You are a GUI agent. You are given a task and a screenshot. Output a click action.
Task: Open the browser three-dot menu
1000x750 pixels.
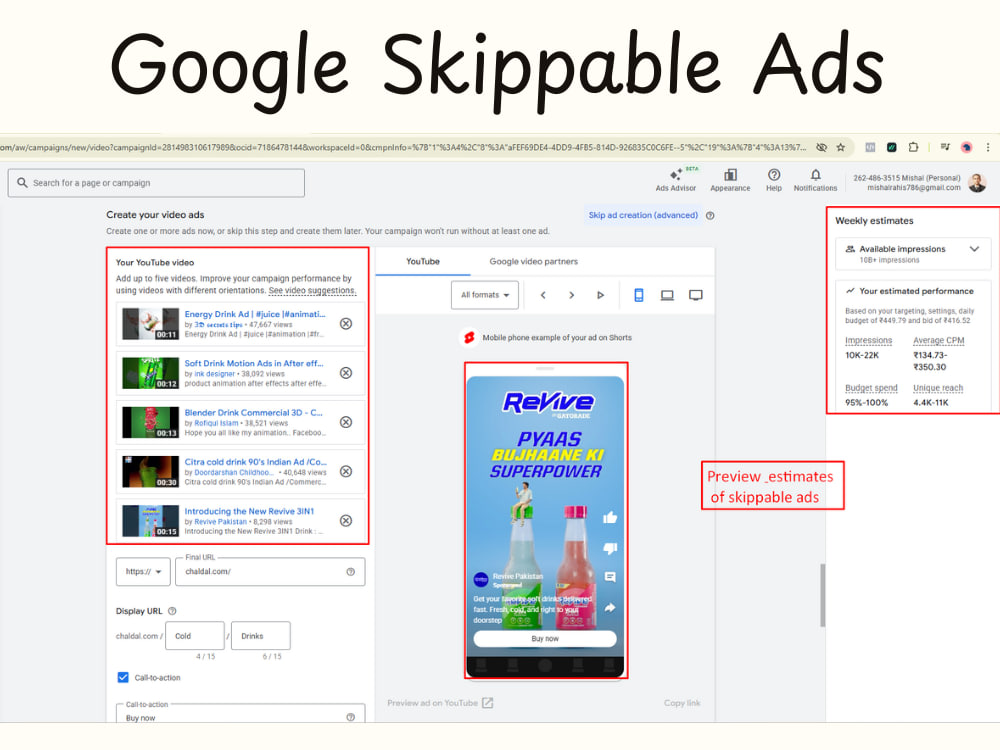[988, 147]
